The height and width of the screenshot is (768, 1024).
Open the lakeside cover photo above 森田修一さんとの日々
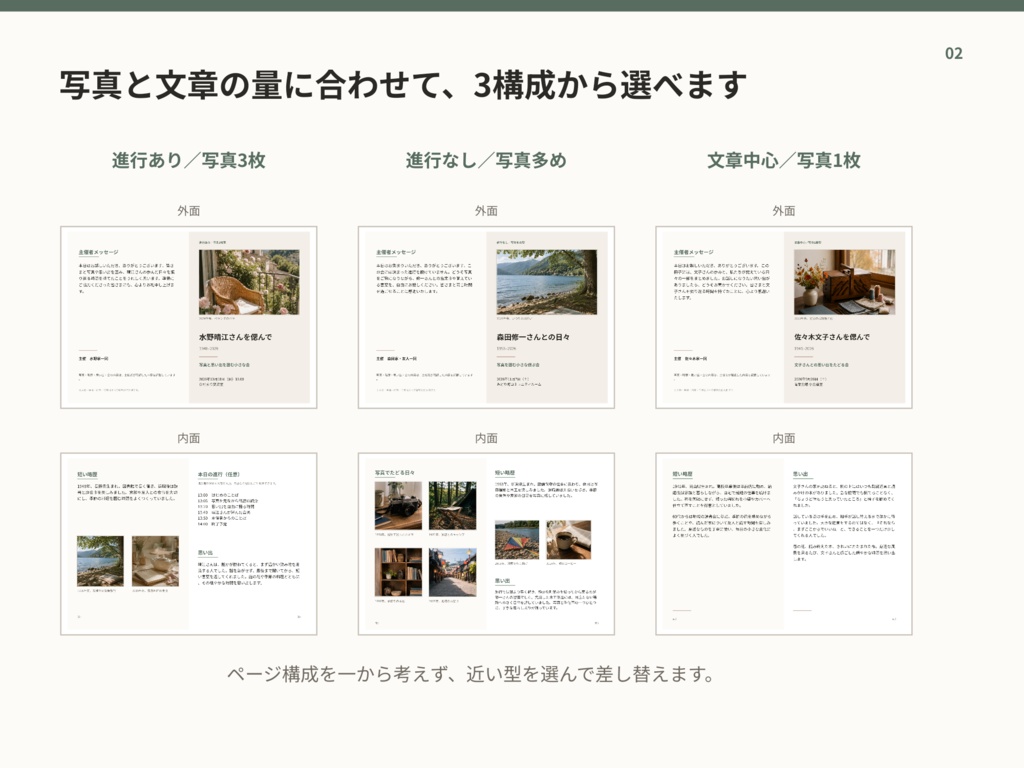(x=547, y=282)
